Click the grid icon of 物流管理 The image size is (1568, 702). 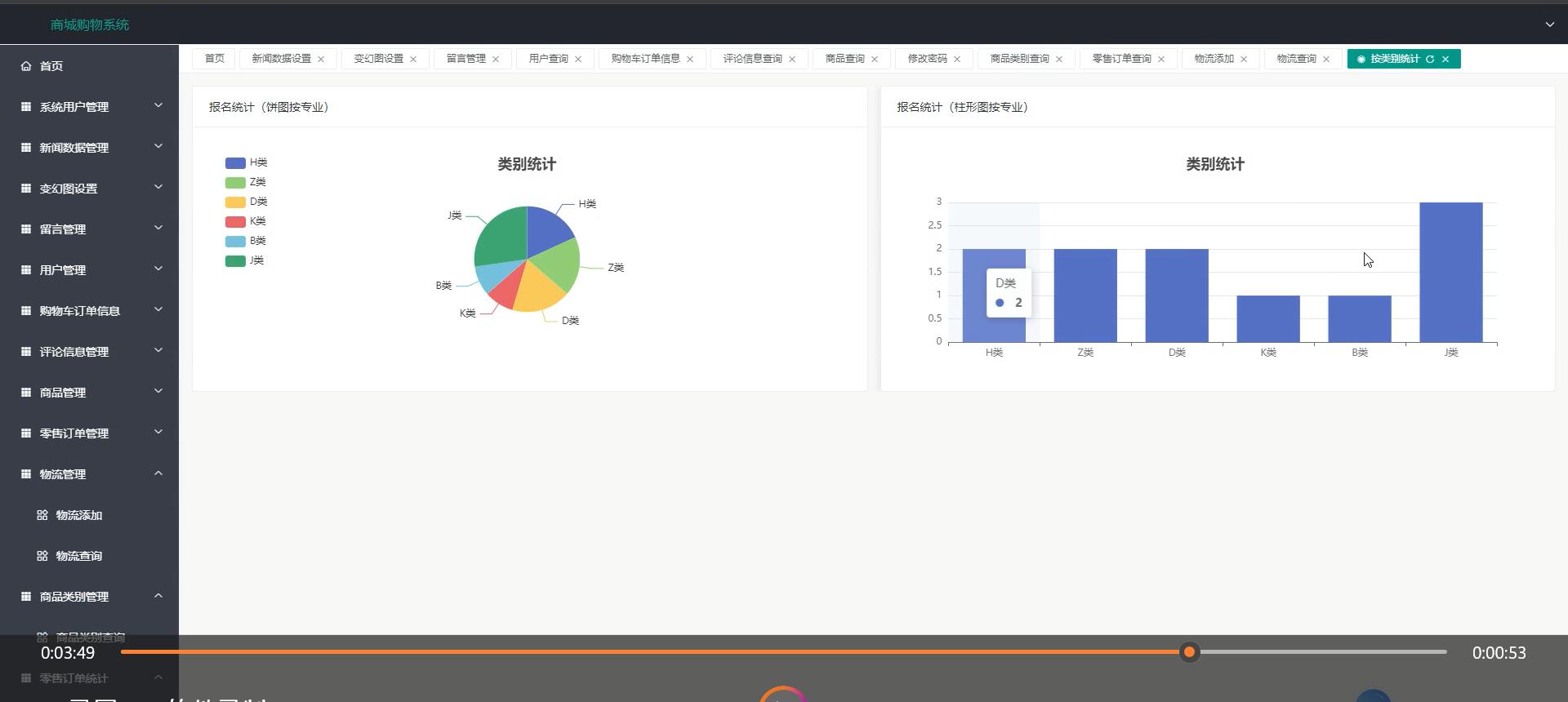point(26,474)
